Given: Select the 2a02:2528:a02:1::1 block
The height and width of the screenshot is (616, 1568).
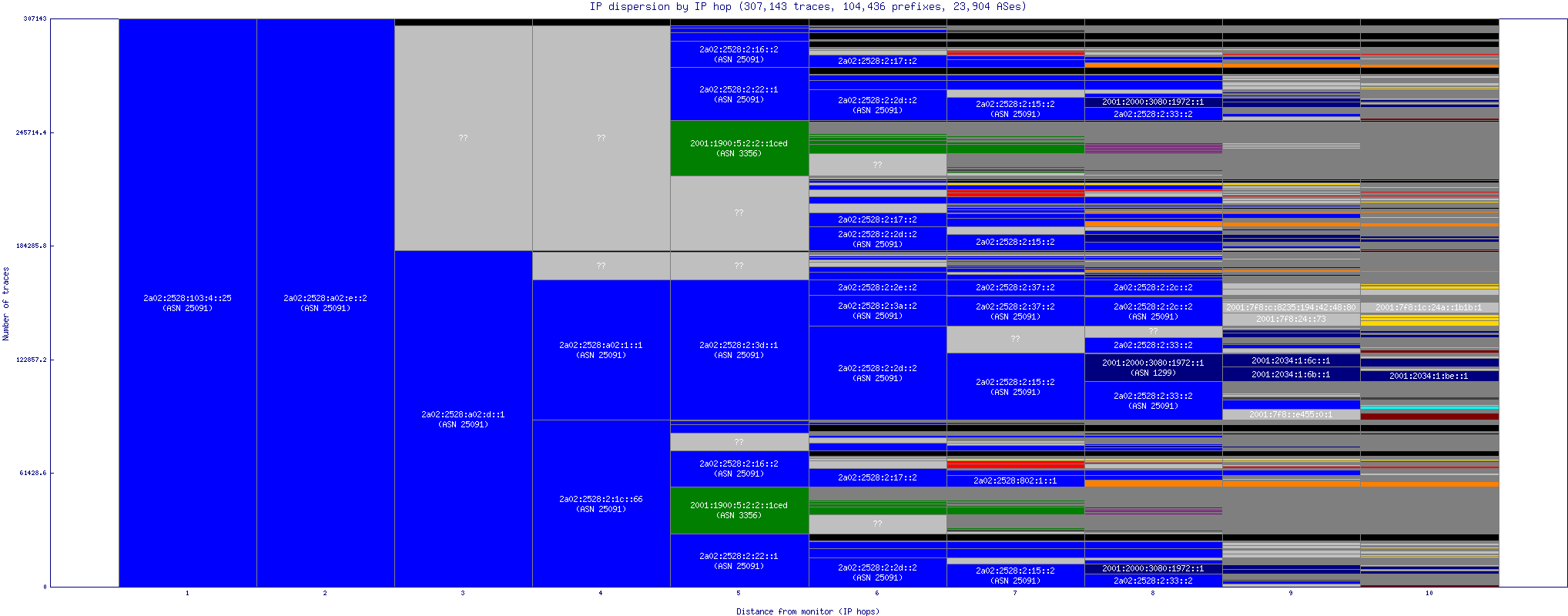Looking at the screenshot, I should click(x=601, y=350).
